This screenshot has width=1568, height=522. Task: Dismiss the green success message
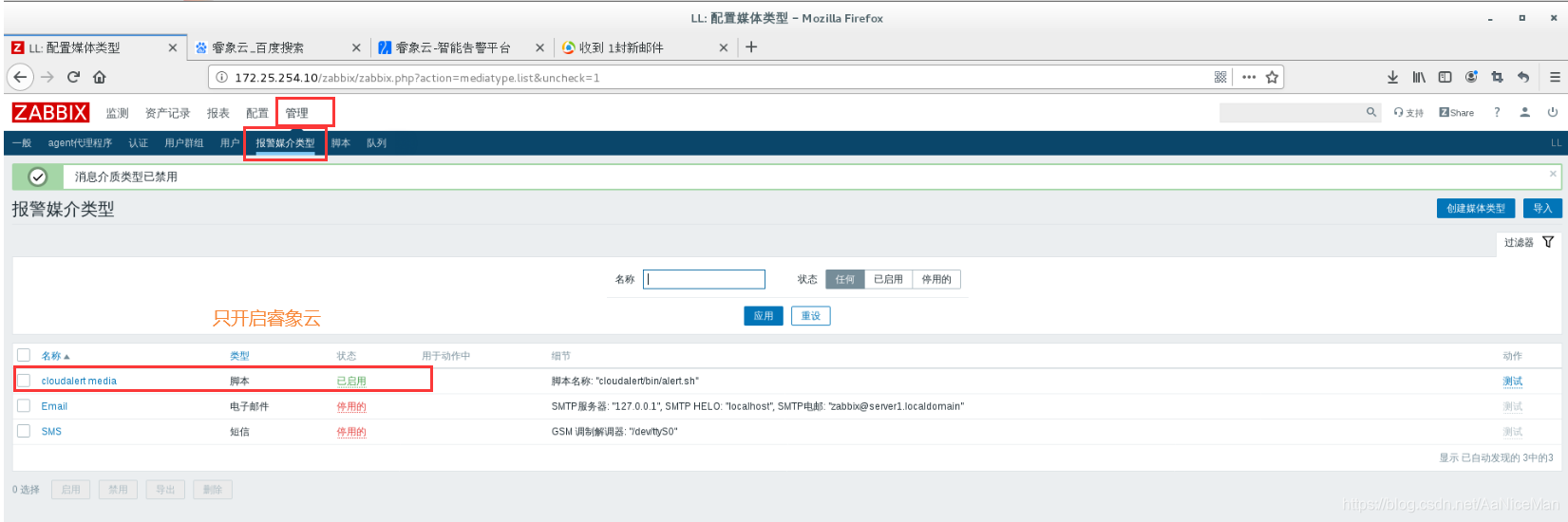tap(1553, 174)
